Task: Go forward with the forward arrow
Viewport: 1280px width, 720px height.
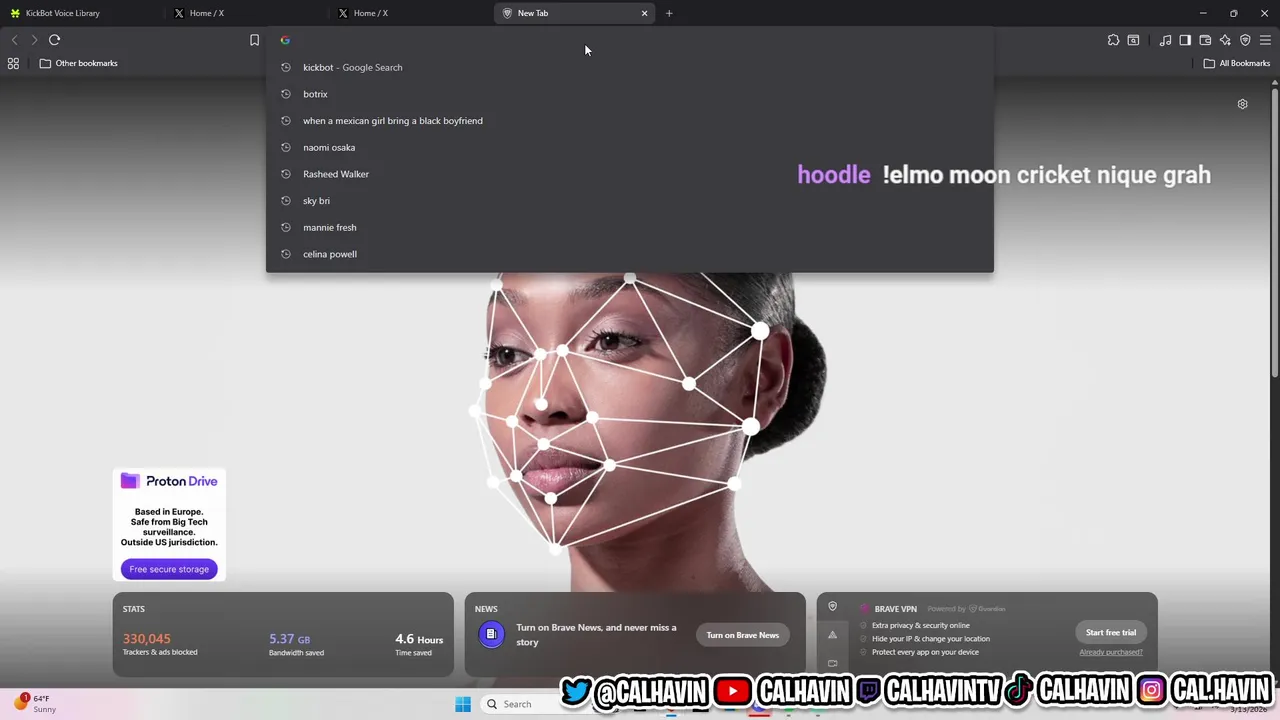Action: coord(34,40)
